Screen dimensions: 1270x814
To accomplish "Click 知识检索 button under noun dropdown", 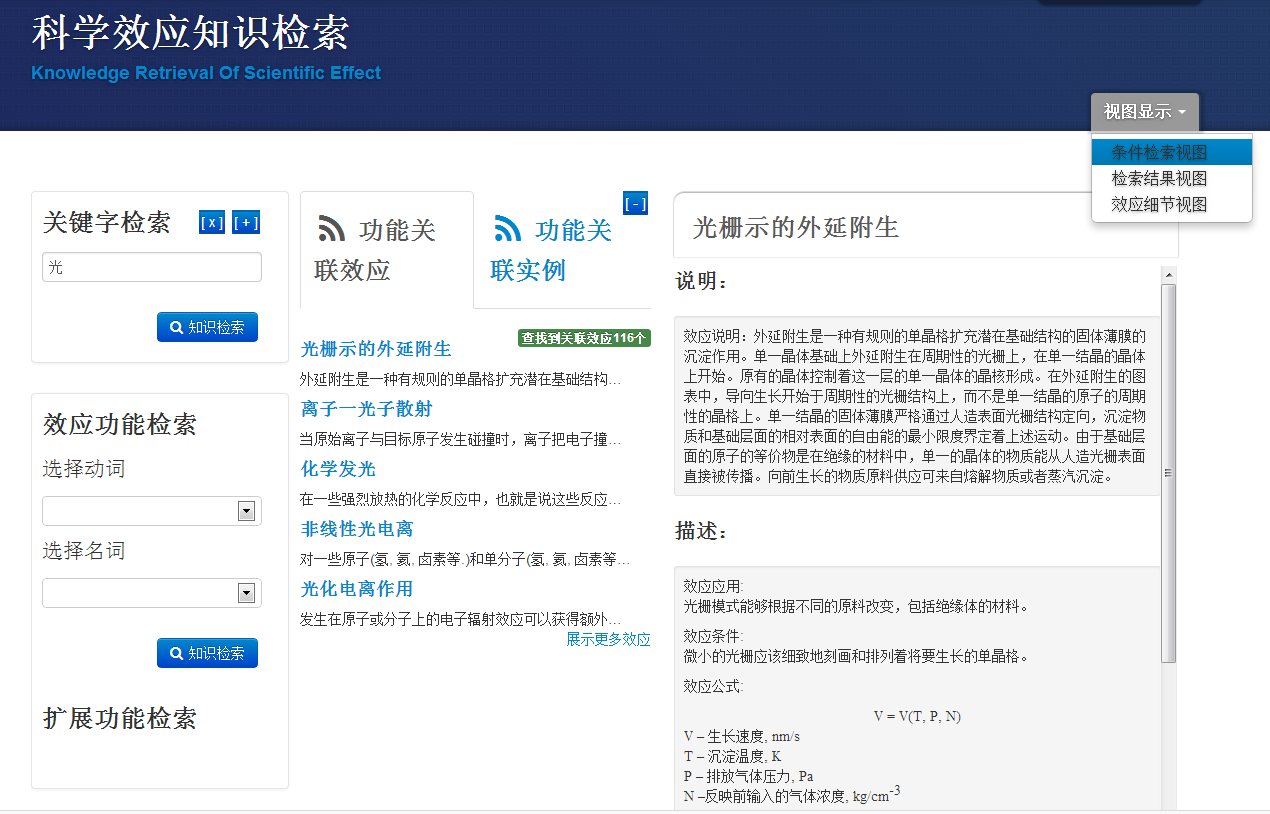I will point(207,653).
